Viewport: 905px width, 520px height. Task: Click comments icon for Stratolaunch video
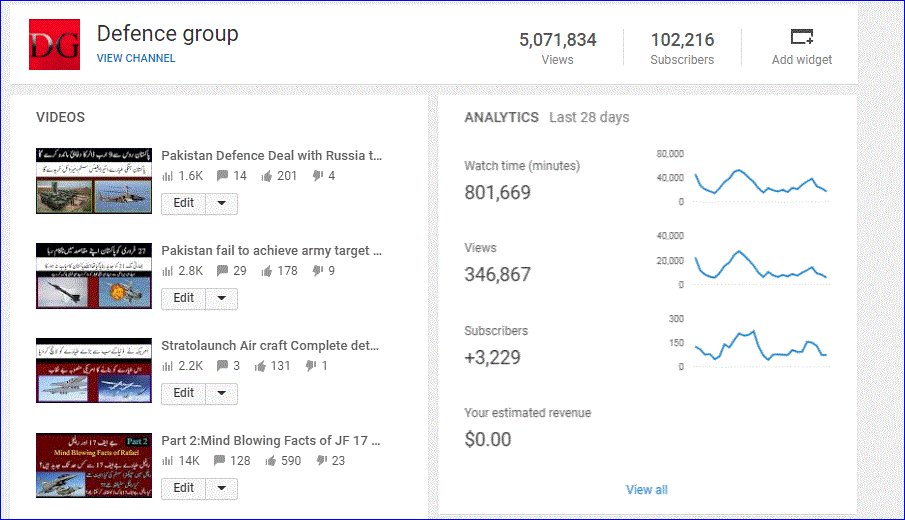222,365
